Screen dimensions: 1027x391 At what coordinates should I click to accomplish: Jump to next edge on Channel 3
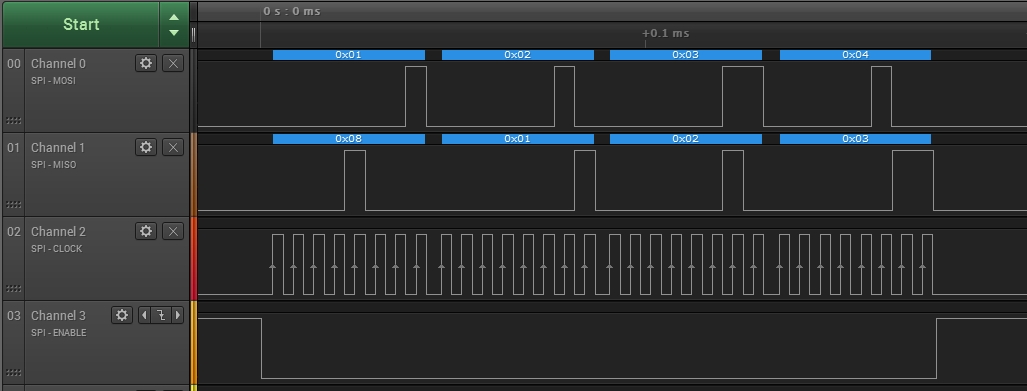click(x=177, y=315)
